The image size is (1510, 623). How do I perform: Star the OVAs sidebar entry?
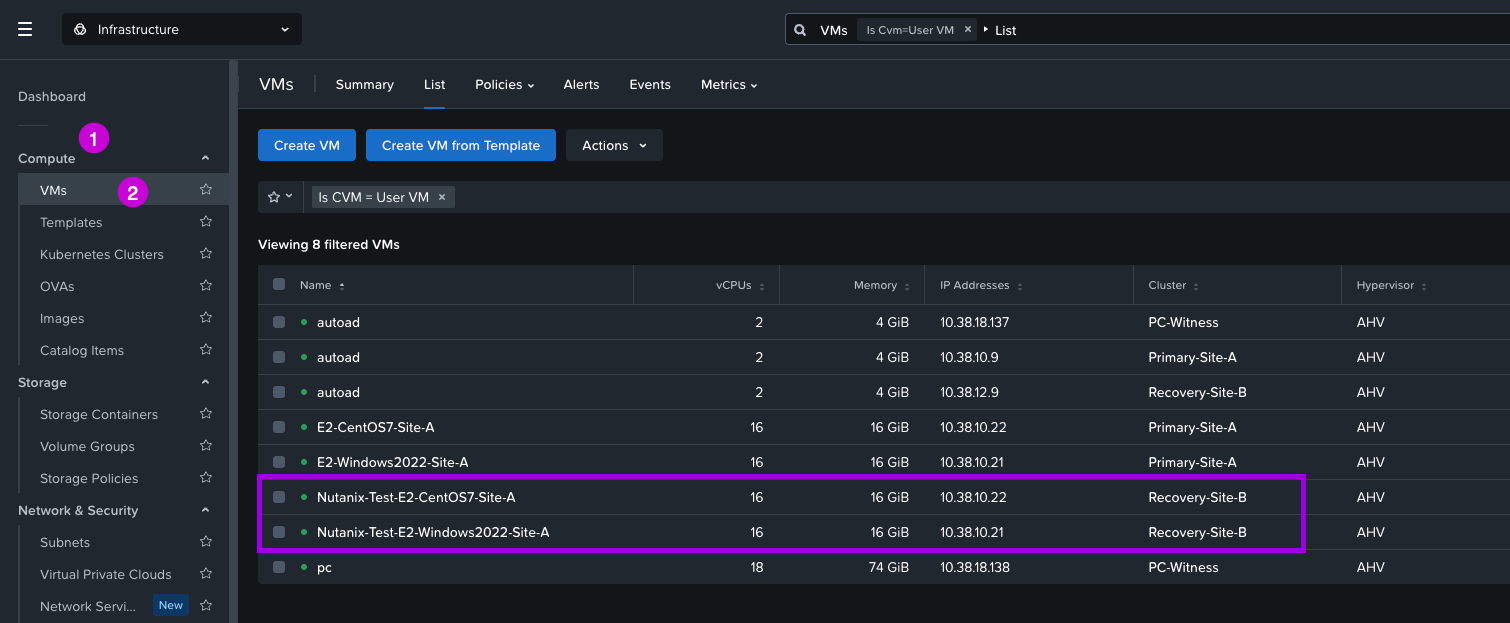point(206,285)
